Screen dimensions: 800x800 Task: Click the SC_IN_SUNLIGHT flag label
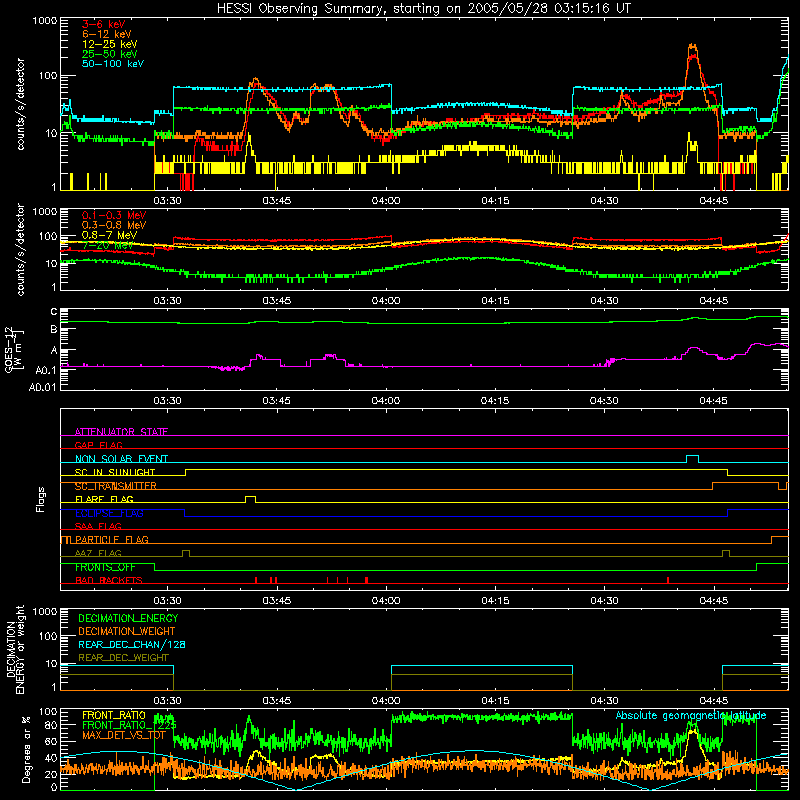coord(115,472)
